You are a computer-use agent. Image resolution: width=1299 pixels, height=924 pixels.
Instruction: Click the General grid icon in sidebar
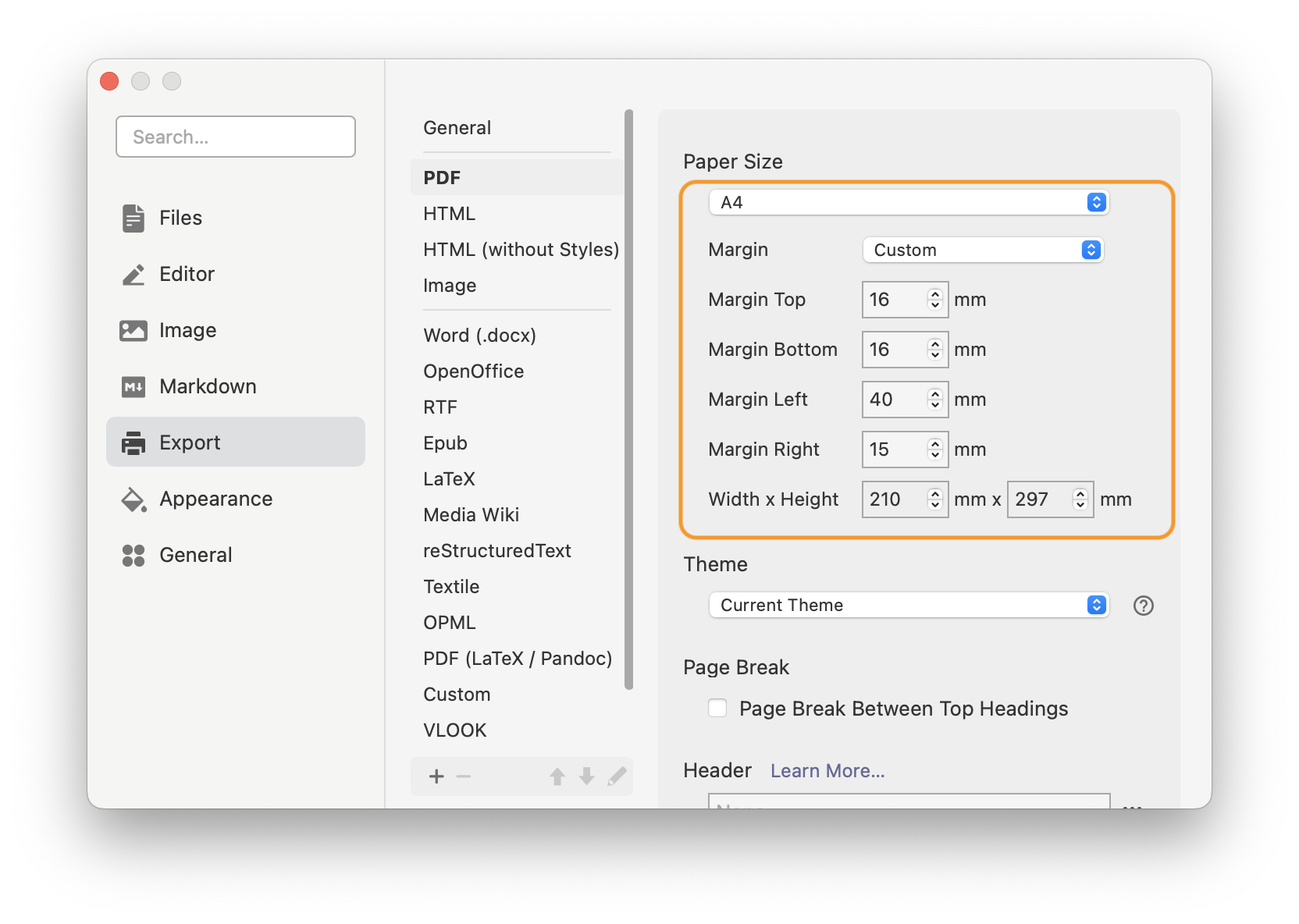point(133,556)
